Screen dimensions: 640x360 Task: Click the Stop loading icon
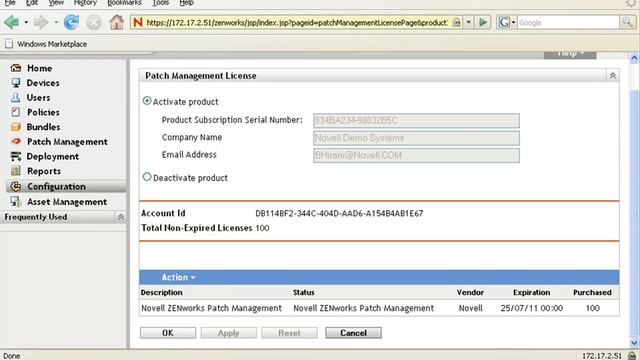[94, 22]
